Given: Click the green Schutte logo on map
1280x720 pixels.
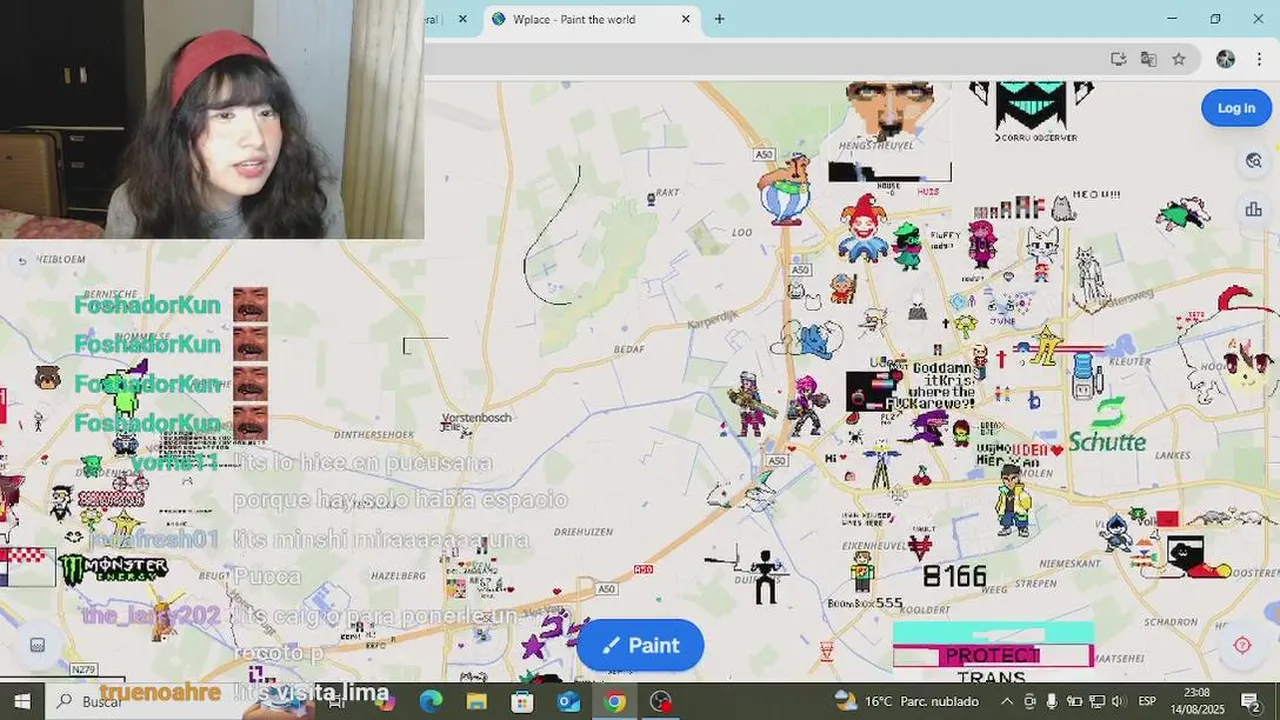Looking at the screenshot, I should click(x=1107, y=426).
